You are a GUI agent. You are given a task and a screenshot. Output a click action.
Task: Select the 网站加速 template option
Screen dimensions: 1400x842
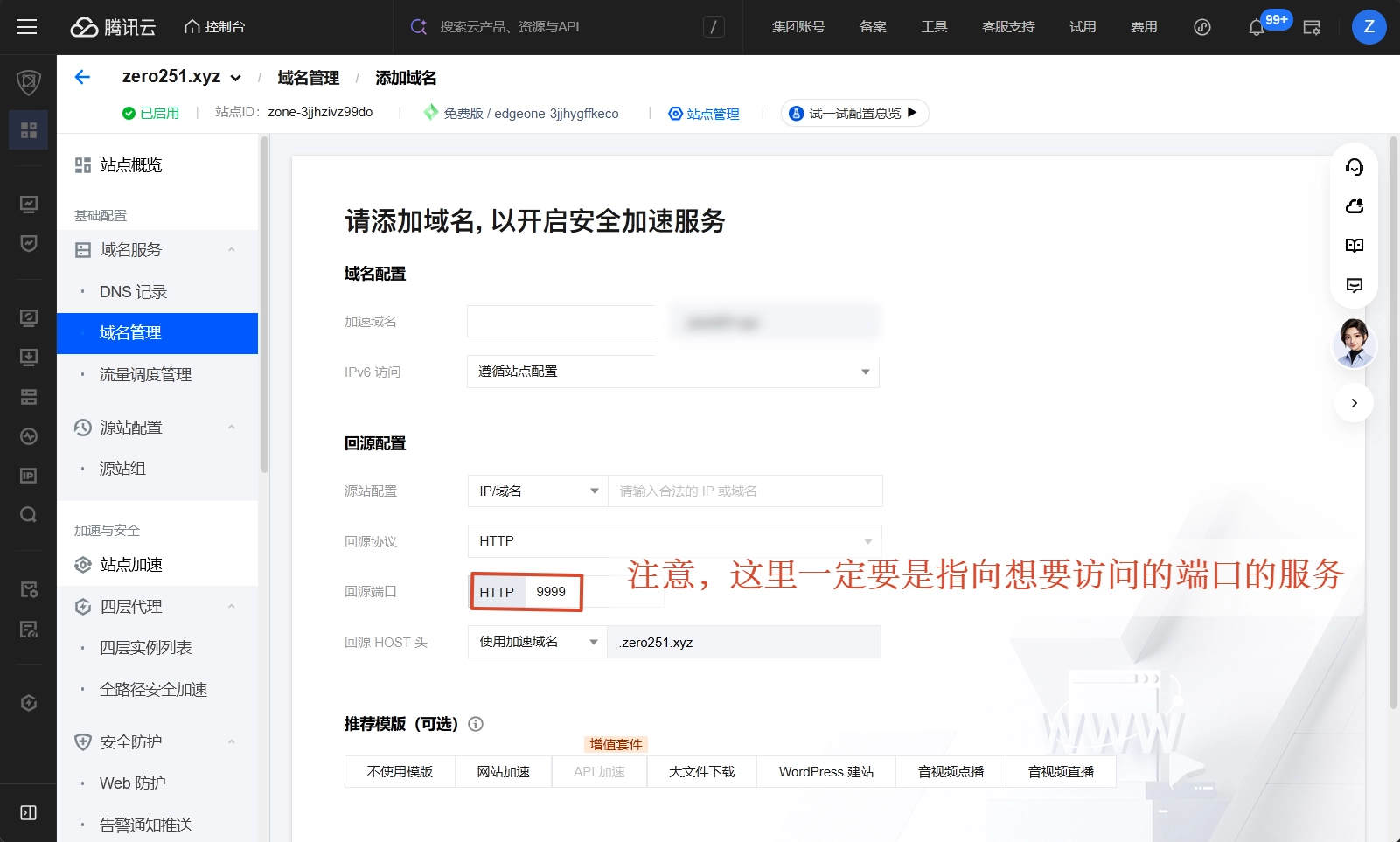pyautogui.click(x=503, y=772)
